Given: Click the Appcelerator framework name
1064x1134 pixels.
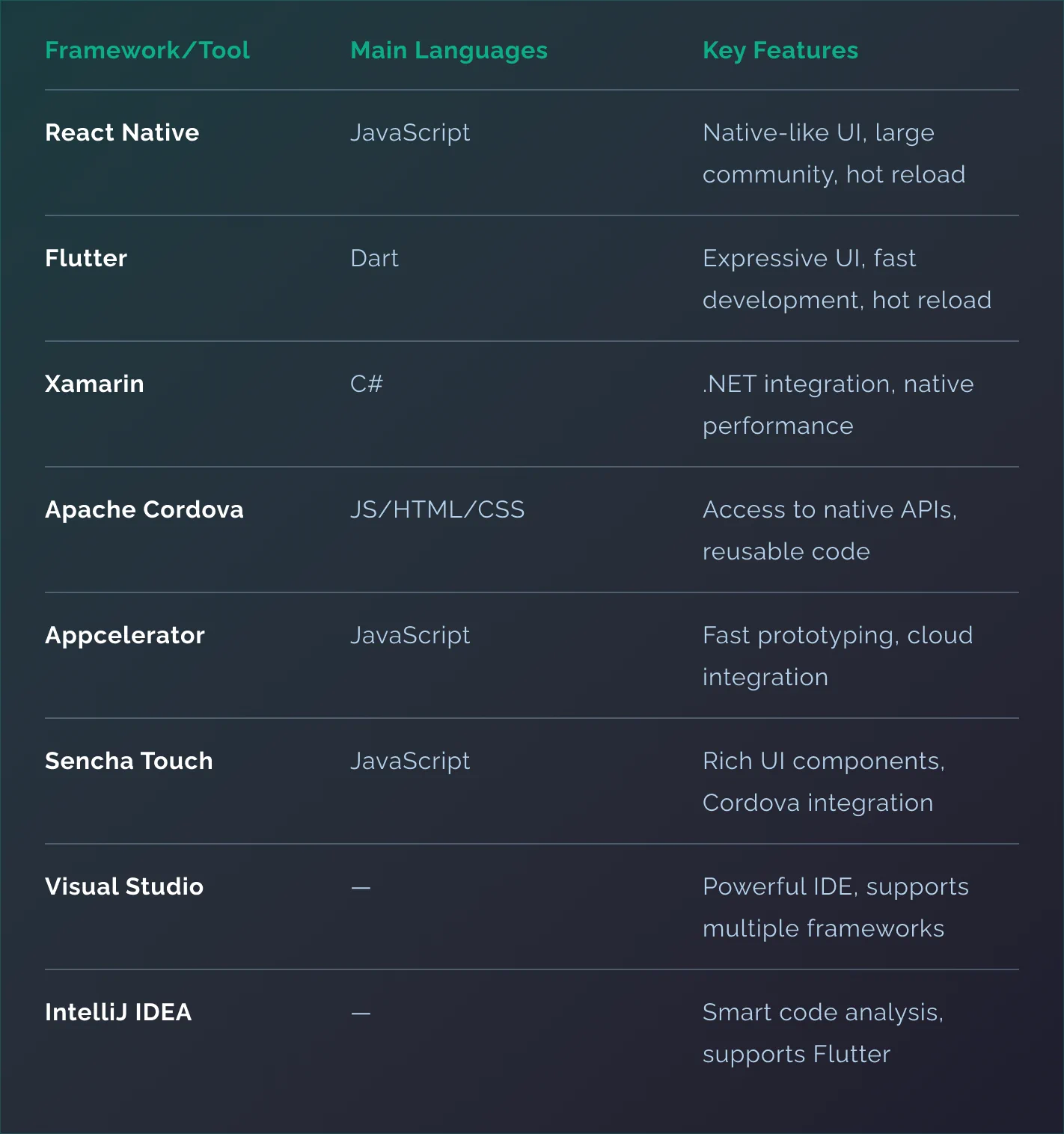Looking at the screenshot, I should (125, 635).
